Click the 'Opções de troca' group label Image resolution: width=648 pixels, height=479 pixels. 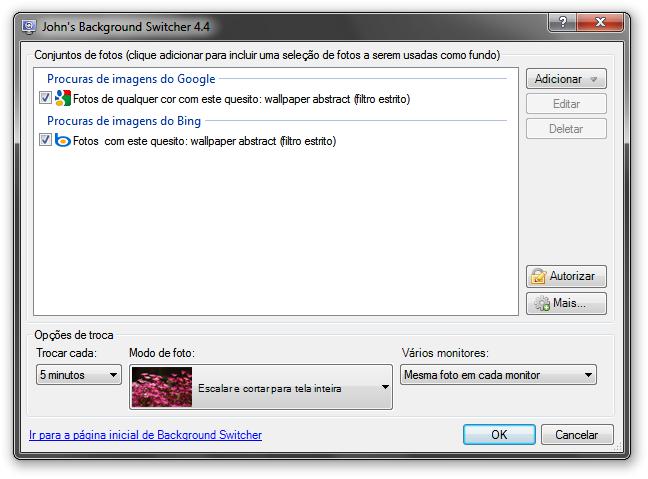coord(74,335)
